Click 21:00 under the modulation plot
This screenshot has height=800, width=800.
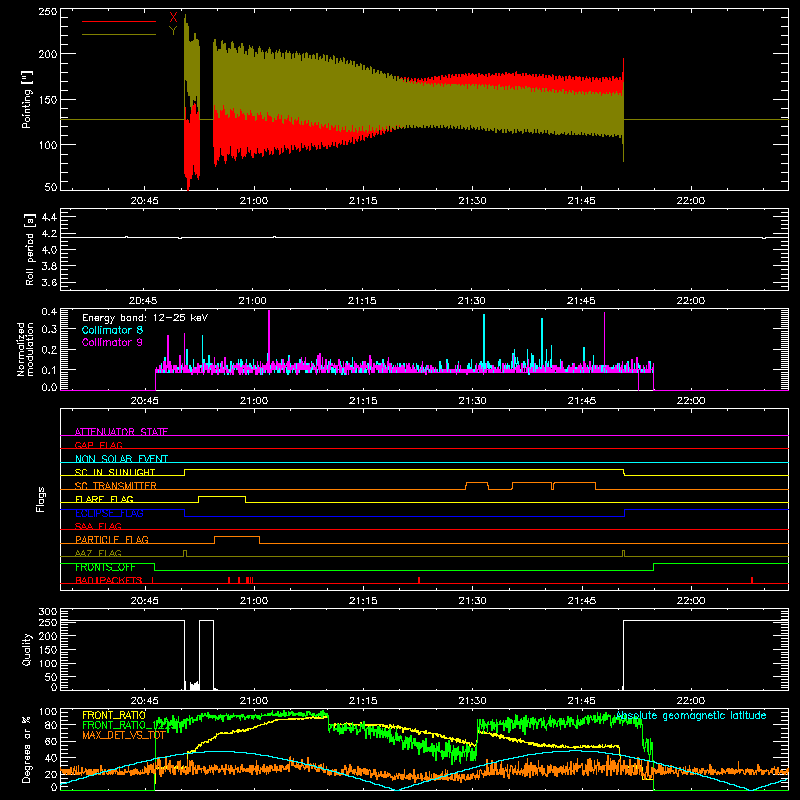click(254, 401)
